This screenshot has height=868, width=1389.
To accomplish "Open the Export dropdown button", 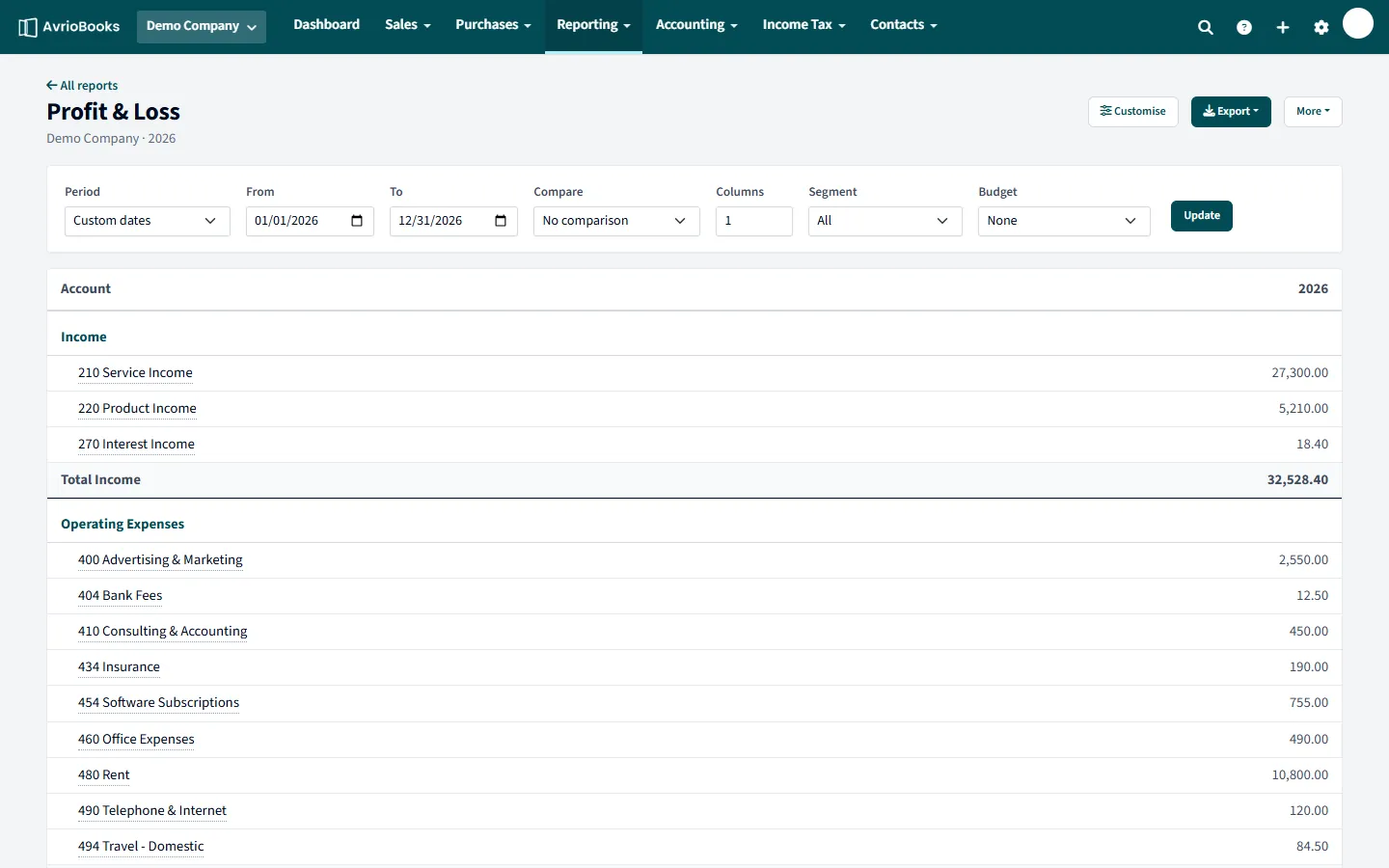I will pos(1231,112).
